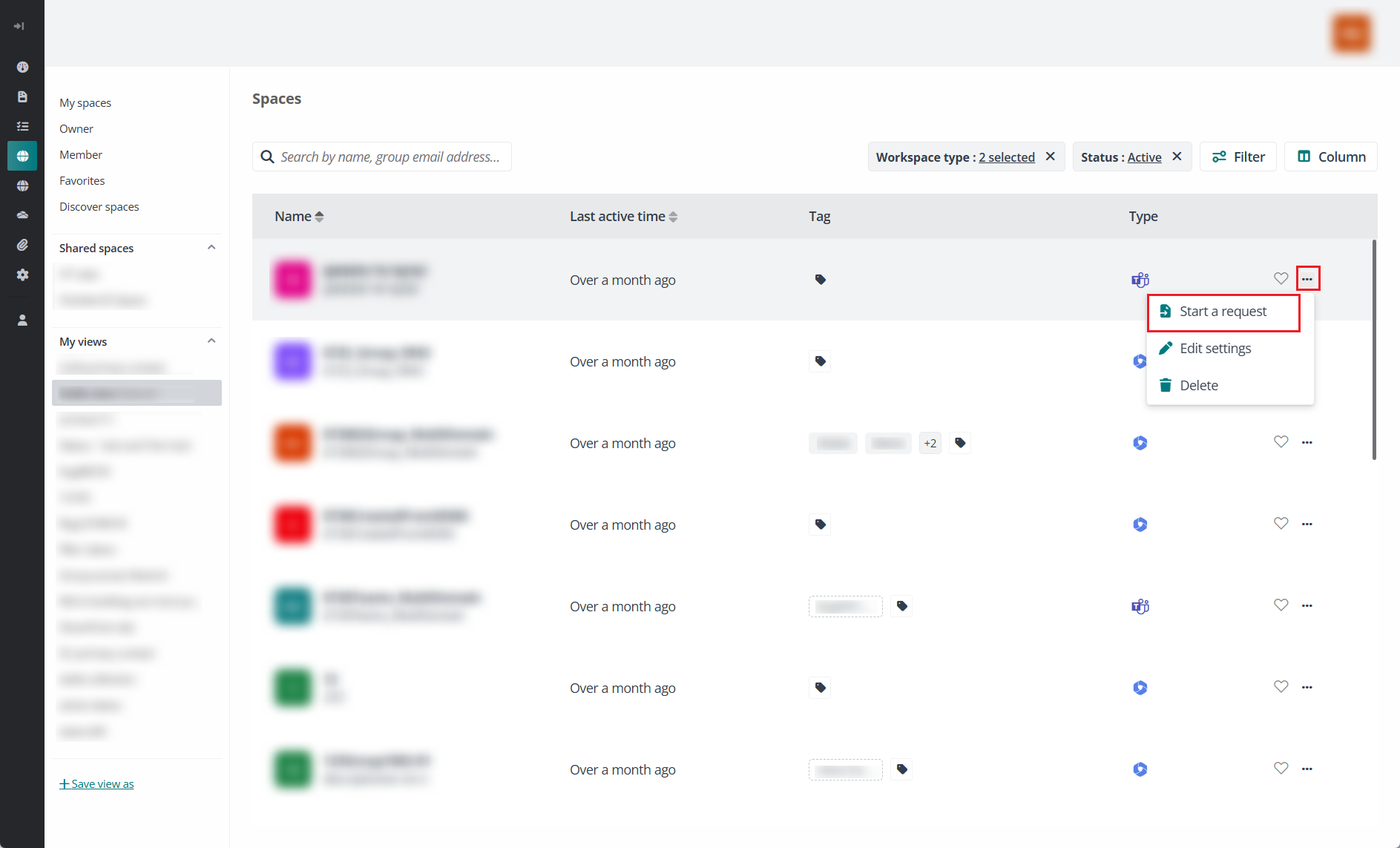
Task: Choose Delete from the context menu
Action: (x=1198, y=384)
